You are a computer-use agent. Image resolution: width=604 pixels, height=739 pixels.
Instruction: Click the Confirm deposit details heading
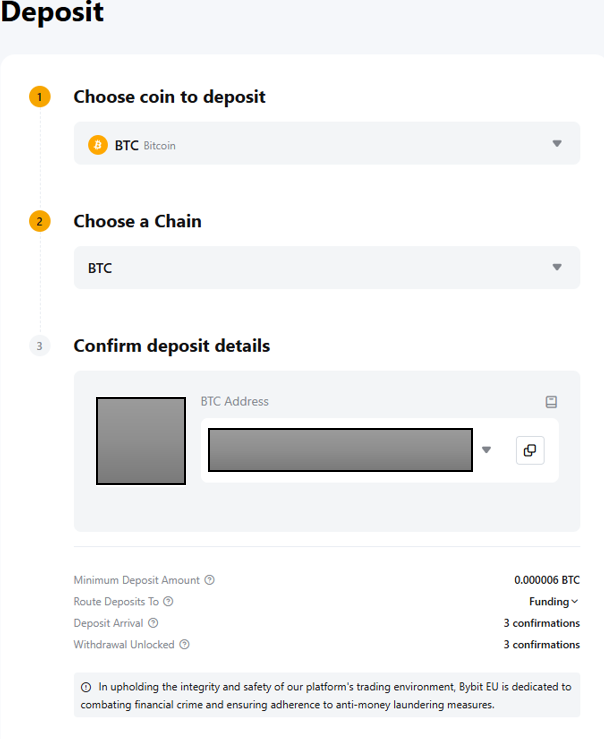172,346
